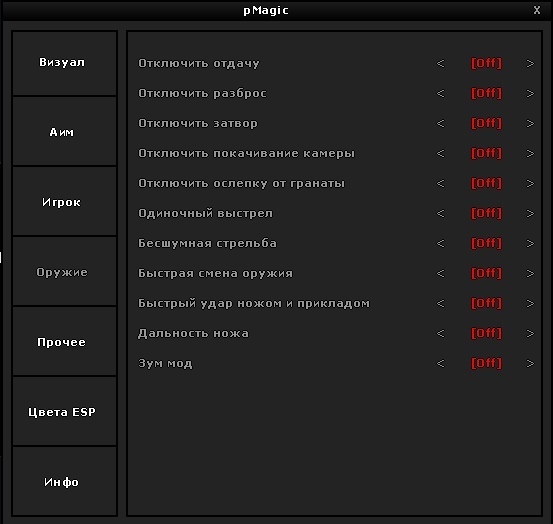The height and width of the screenshot is (524, 553).
Task: Click left arrow for Отключить покачивание камеры
Action: [x=440, y=153]
